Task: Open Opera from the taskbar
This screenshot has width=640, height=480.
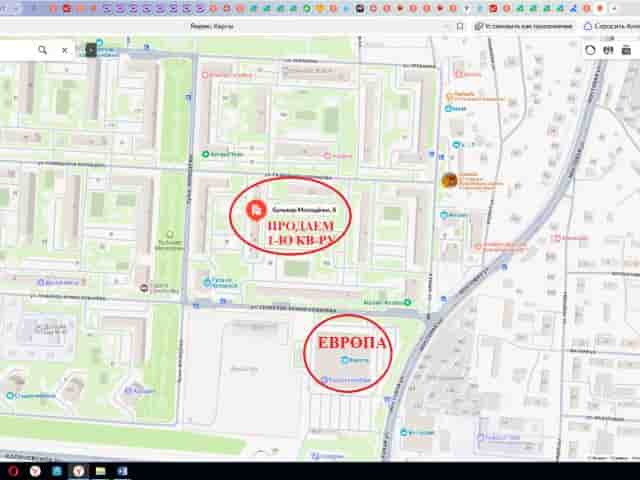Action: click(x=13, y=471)
